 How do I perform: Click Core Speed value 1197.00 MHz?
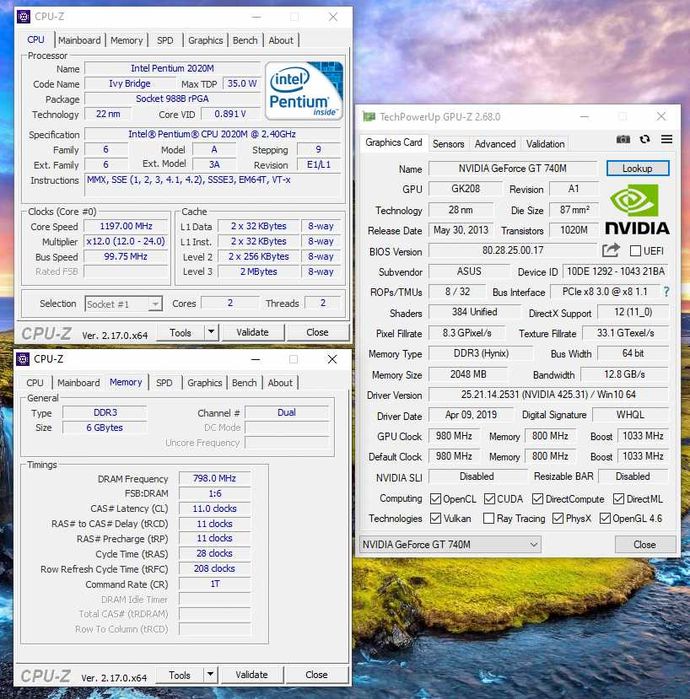click(x=126, y=226)
